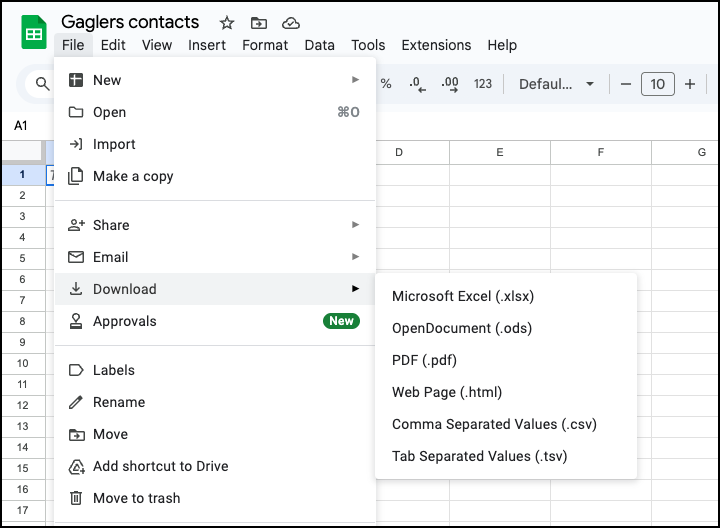Image resolution: width=720 pixels, height=528 pixels.
Task: Click the envelope icon by Email
Action: (76, 257)
